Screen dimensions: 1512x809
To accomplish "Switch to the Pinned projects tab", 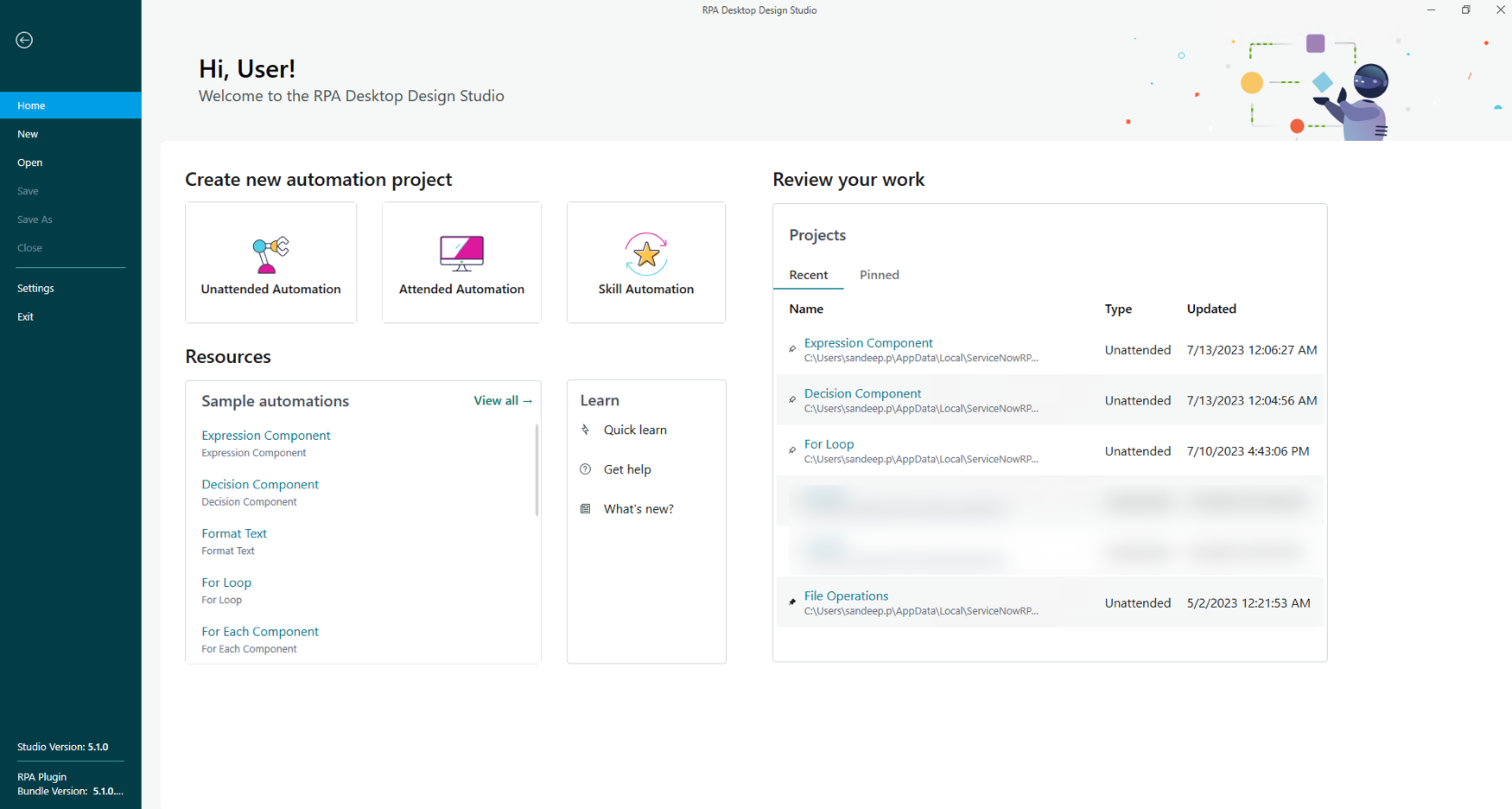I will click(x=880, y=275).
